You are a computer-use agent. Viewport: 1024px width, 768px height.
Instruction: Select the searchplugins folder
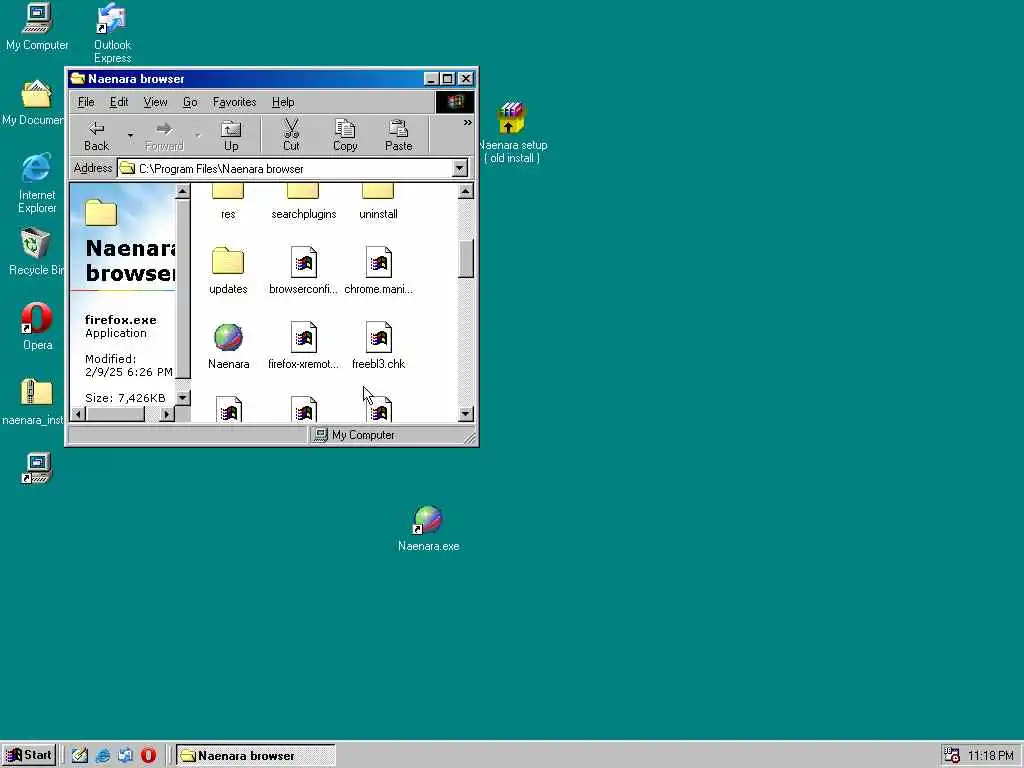(304, 202)
